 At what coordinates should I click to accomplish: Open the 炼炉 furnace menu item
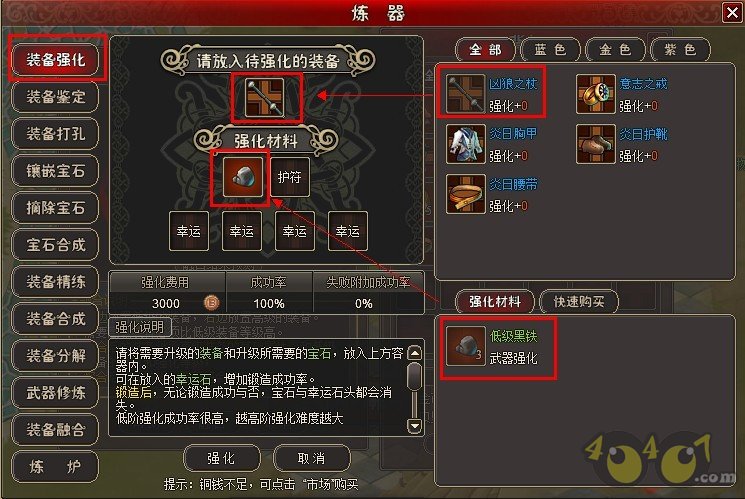(x=55, y=467)
